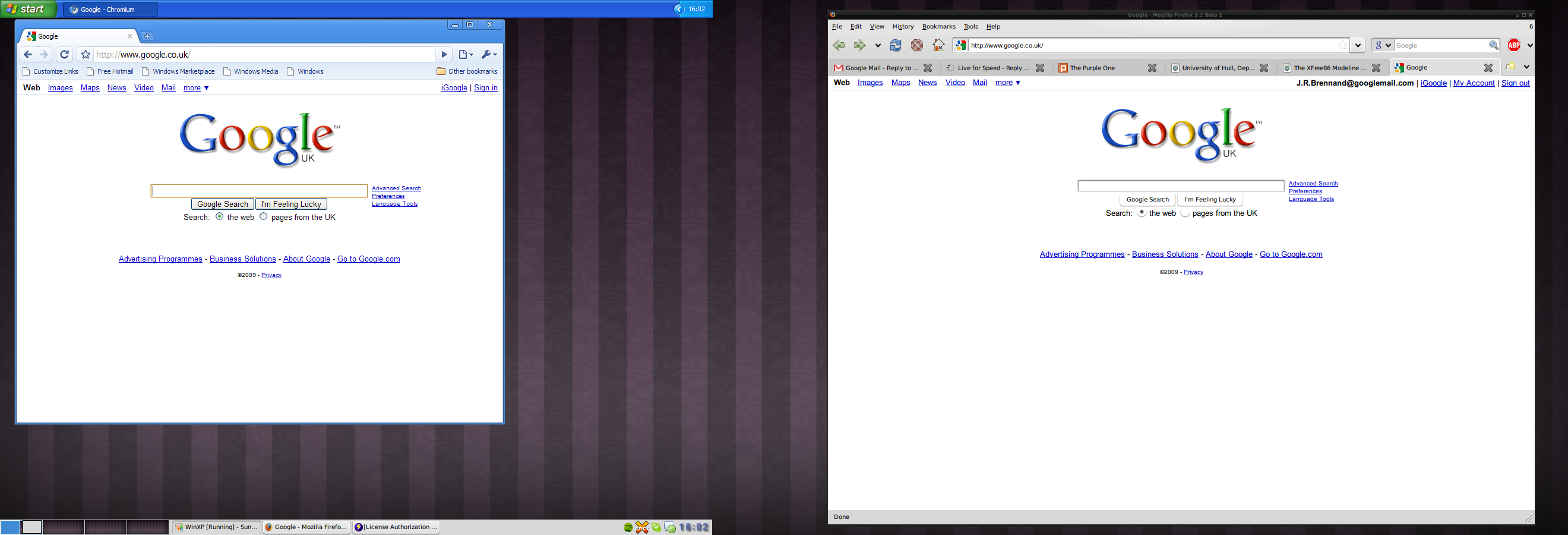Reload the page in Chromium
Image resolution: width=1568 pixels, height=535 pixels.
pos(65,55)
